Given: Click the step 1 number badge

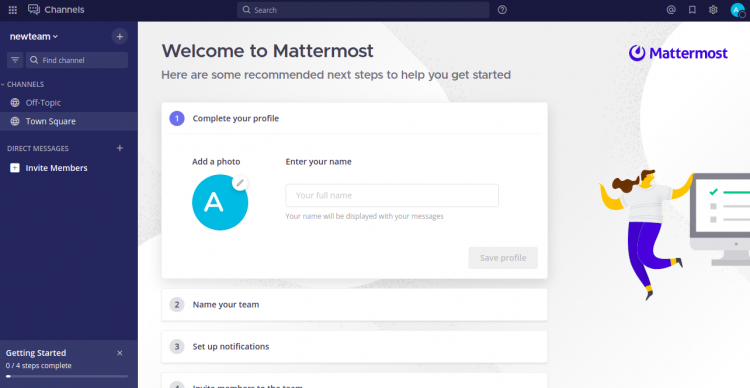Looking at the screenshot, I should (177, 118).
